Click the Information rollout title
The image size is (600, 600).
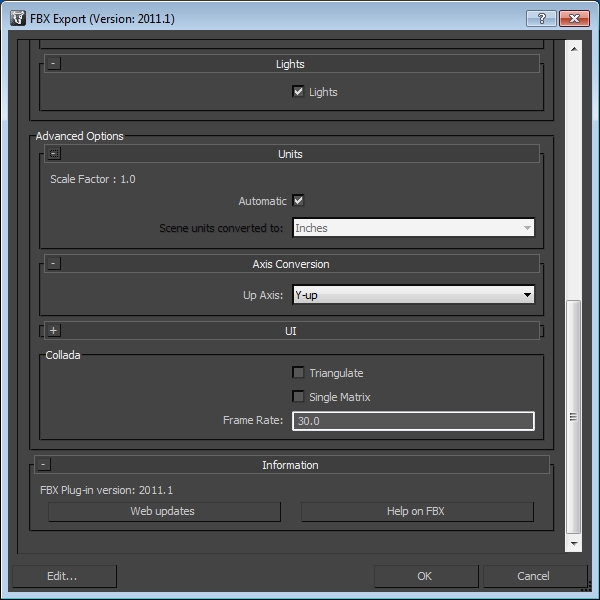click(x=290, y=465)
